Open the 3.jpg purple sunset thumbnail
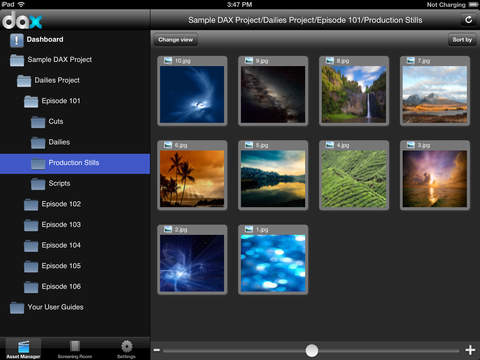Viewport: 480px width, 360px height. 435,179
